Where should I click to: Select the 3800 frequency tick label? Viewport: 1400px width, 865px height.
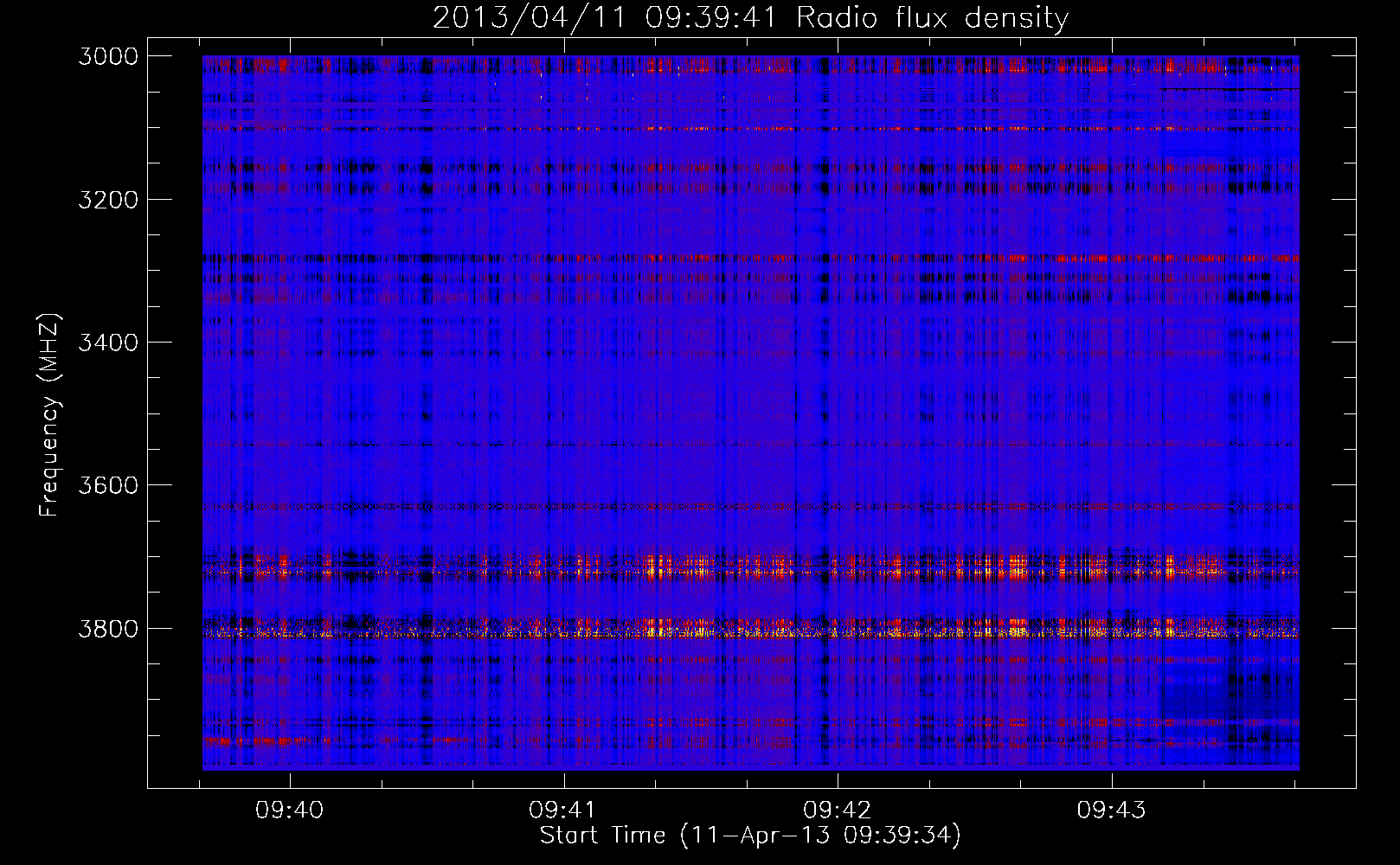[108, 629]
